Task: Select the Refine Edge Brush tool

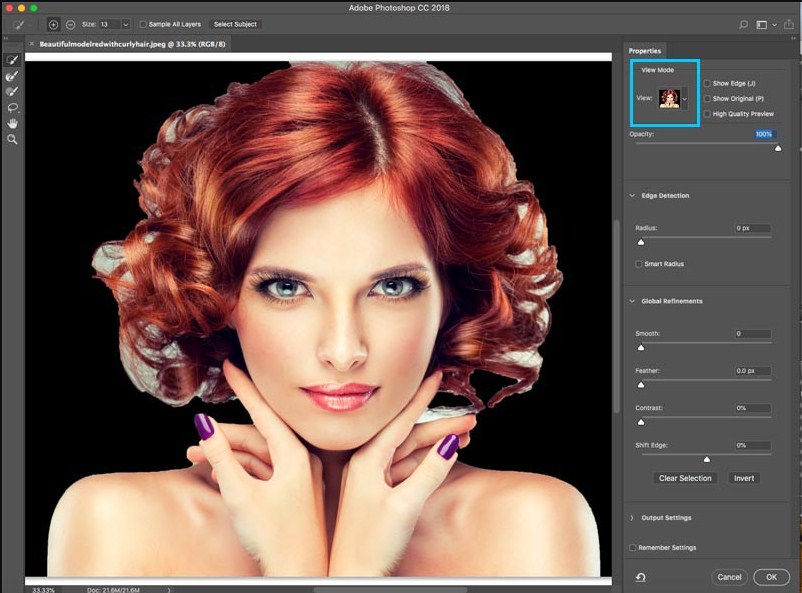Action: click(12, 76)
